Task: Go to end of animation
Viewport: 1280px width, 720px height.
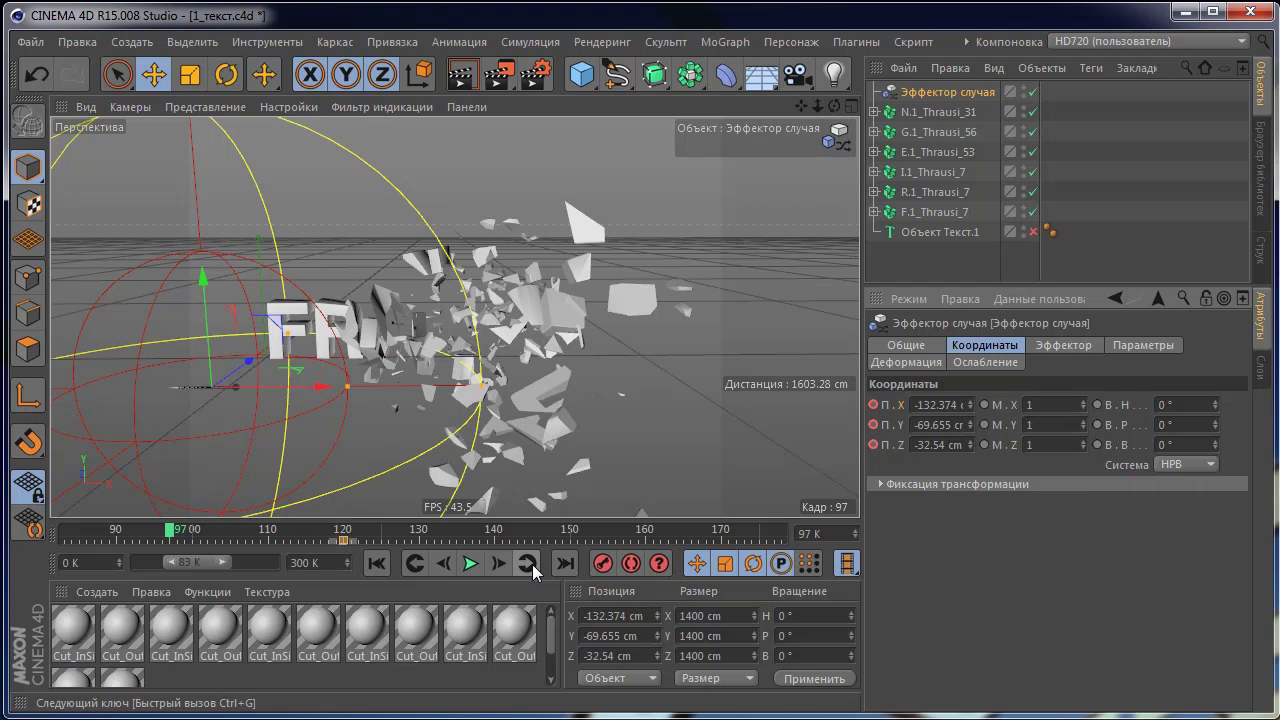Action: 565,564
